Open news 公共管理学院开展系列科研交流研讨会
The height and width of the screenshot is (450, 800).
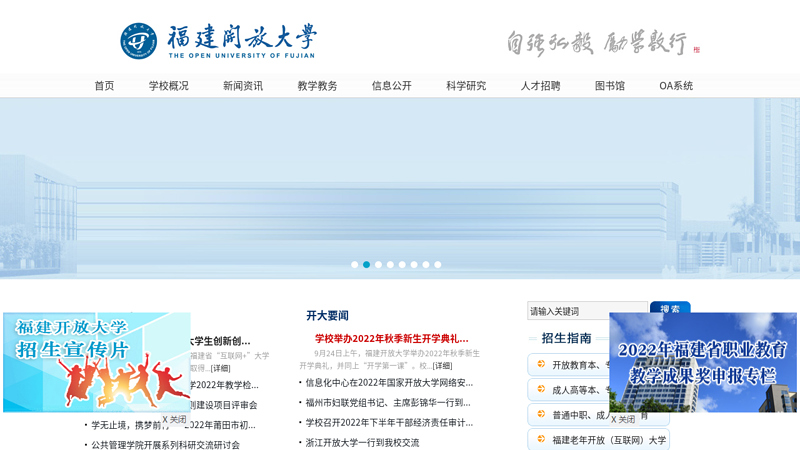point(165,445)
